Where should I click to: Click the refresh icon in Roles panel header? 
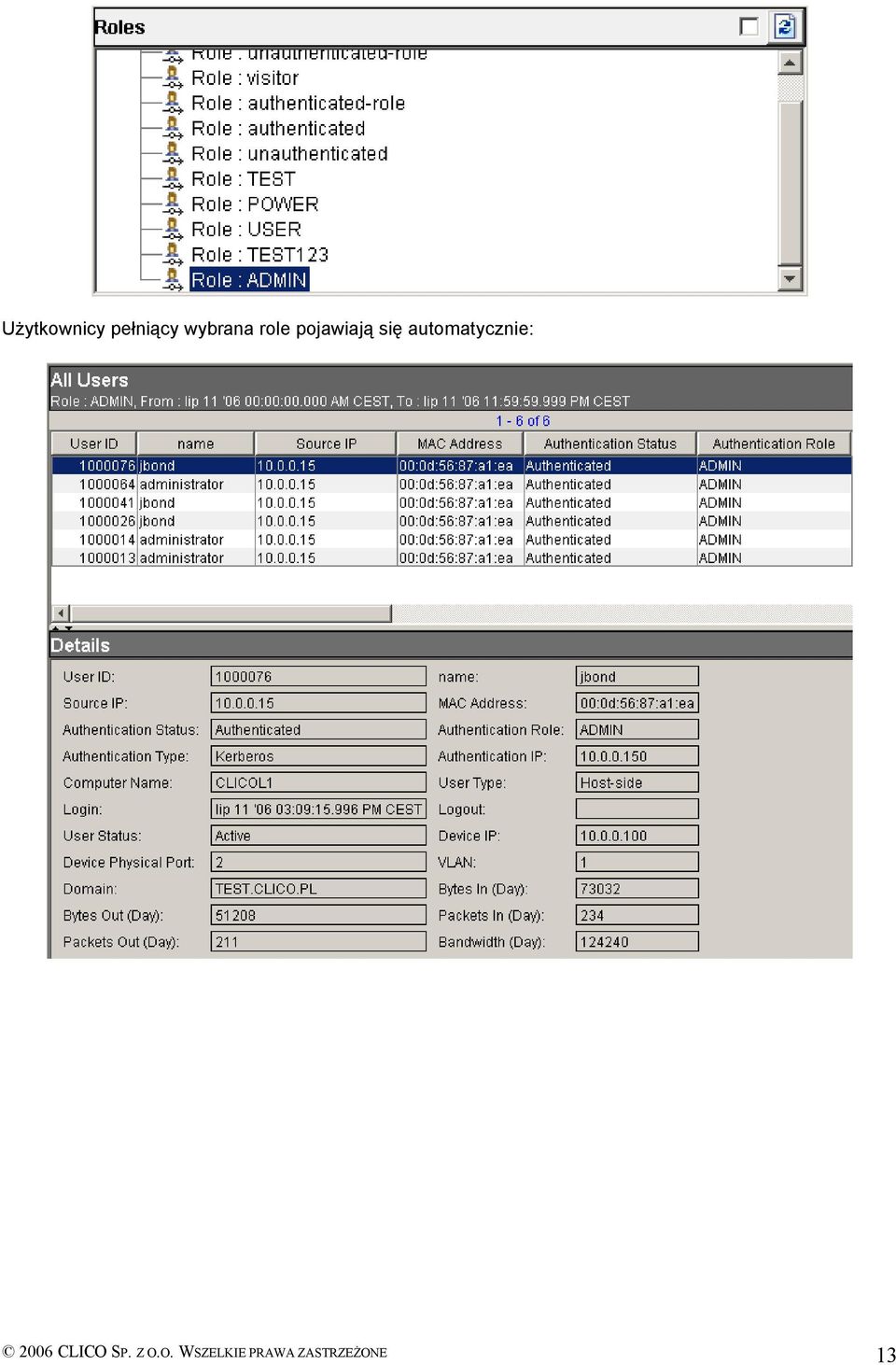click(785, 26)
